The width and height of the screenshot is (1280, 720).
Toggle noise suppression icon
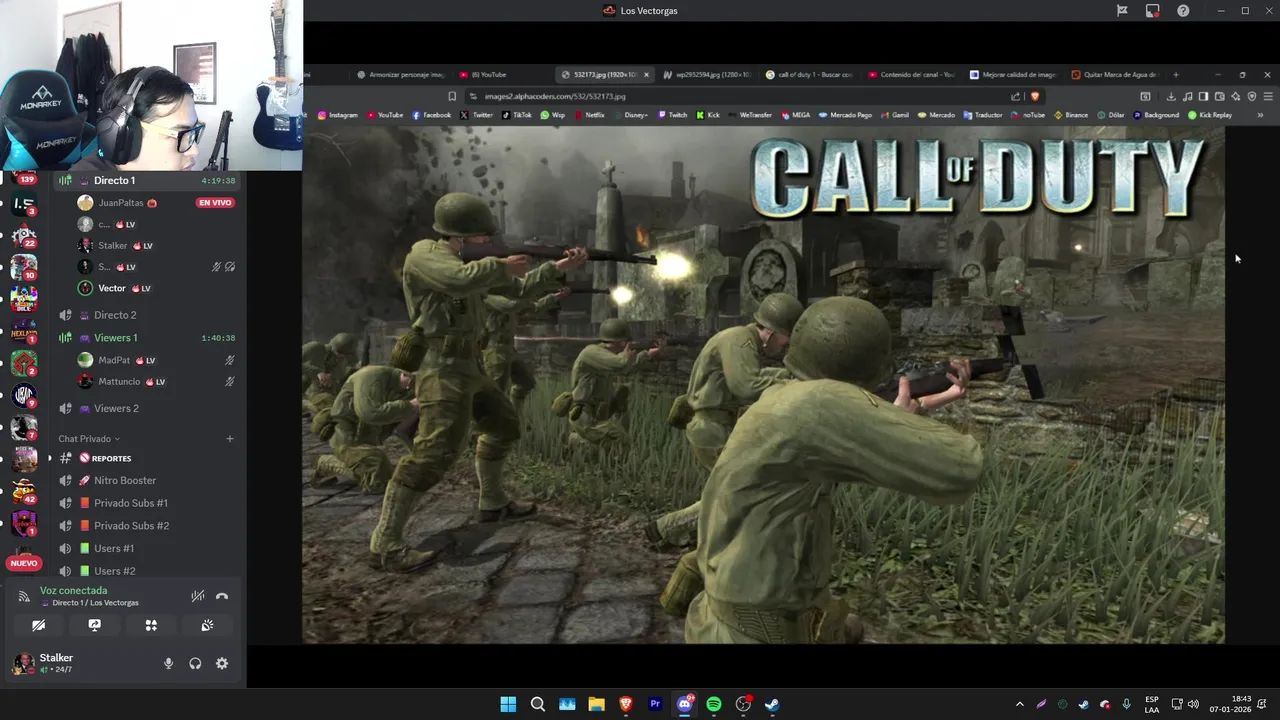click(x=198, y=596)
